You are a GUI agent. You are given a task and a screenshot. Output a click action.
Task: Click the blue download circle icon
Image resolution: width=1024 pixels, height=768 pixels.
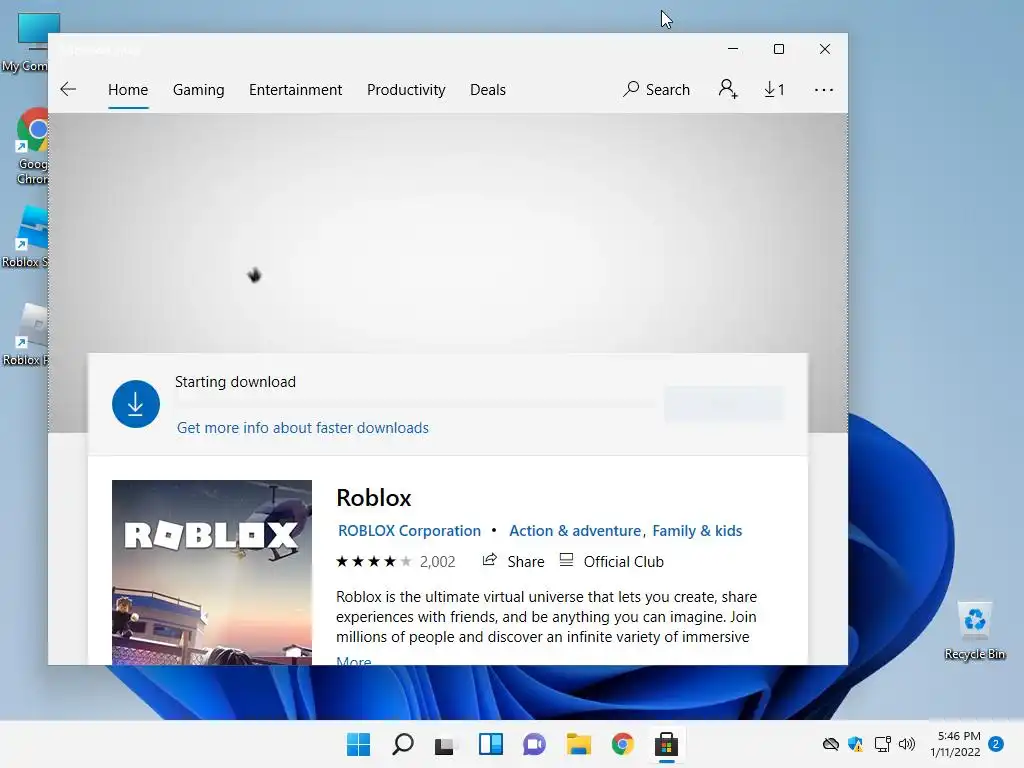pyautogui.click(x=136, y=404)
